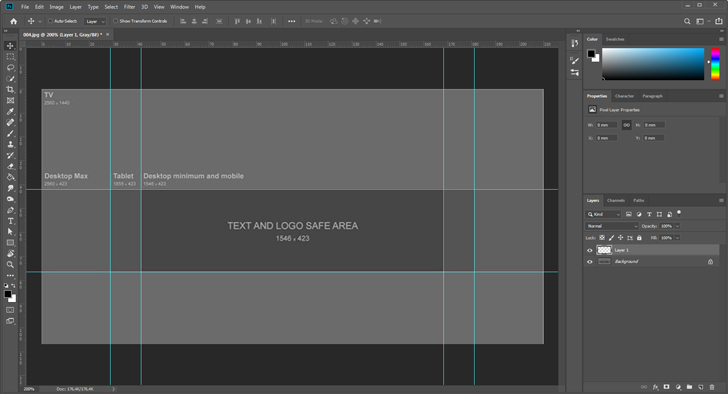Select the Eyedropper tool

point(10,111)
